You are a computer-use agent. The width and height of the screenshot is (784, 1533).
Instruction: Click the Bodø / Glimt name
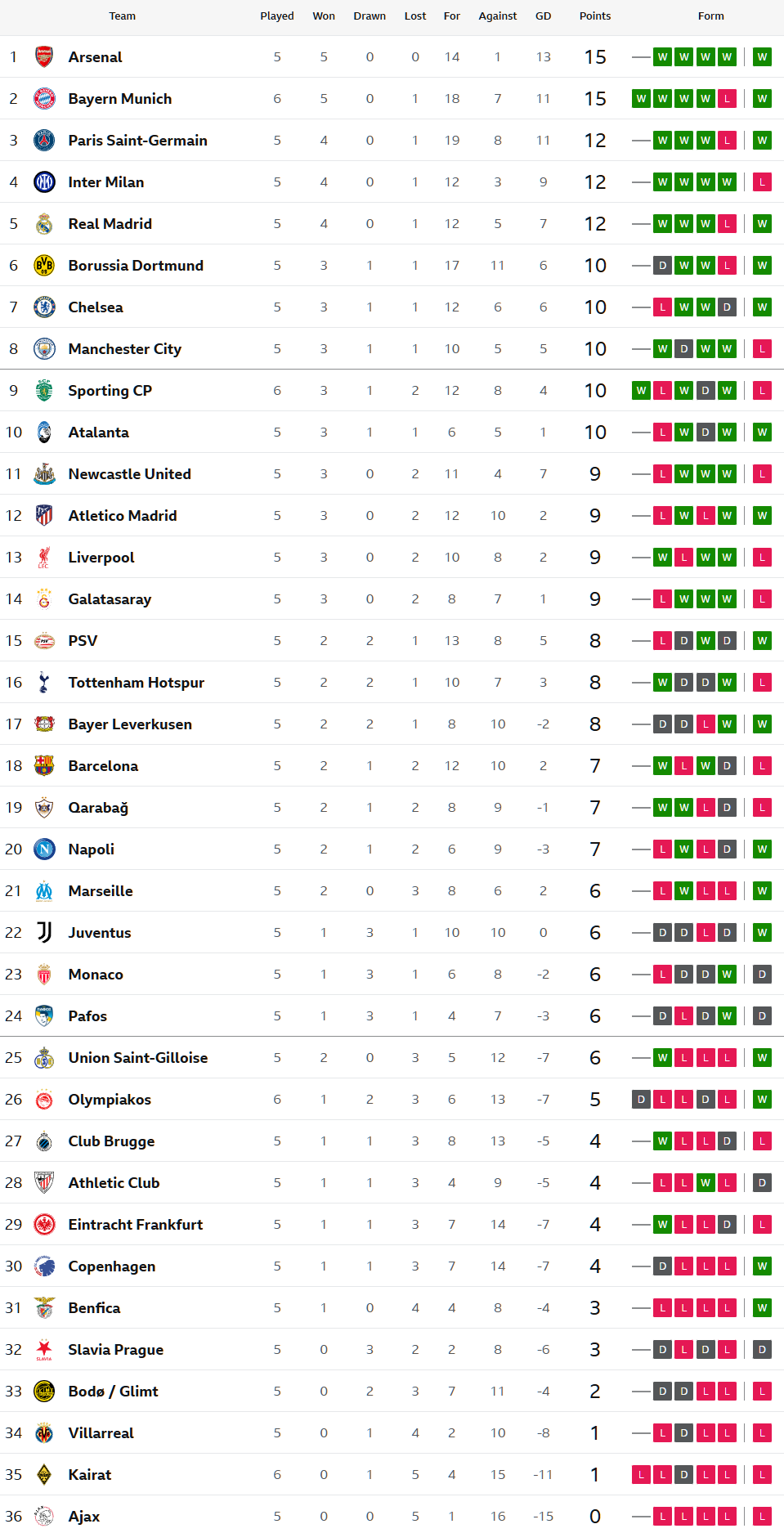[113, 1392]
